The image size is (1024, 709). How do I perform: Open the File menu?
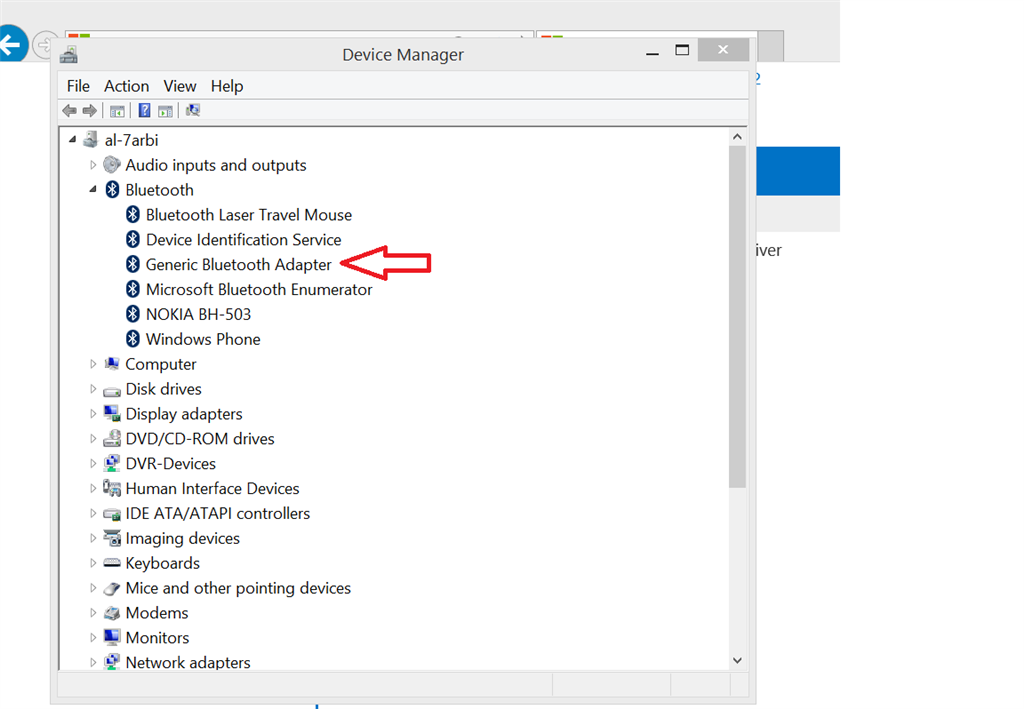tap(78, 86)
